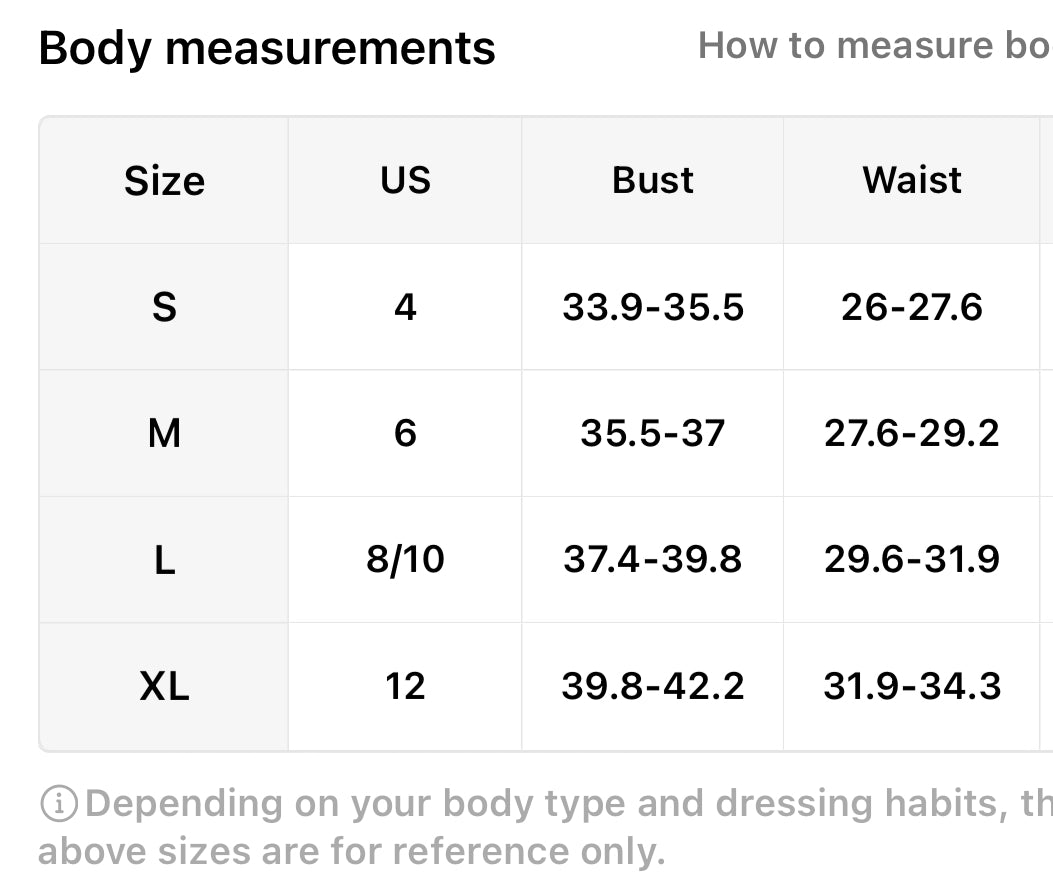Tap the info icon beside the disclaimer

pos(59,804)
